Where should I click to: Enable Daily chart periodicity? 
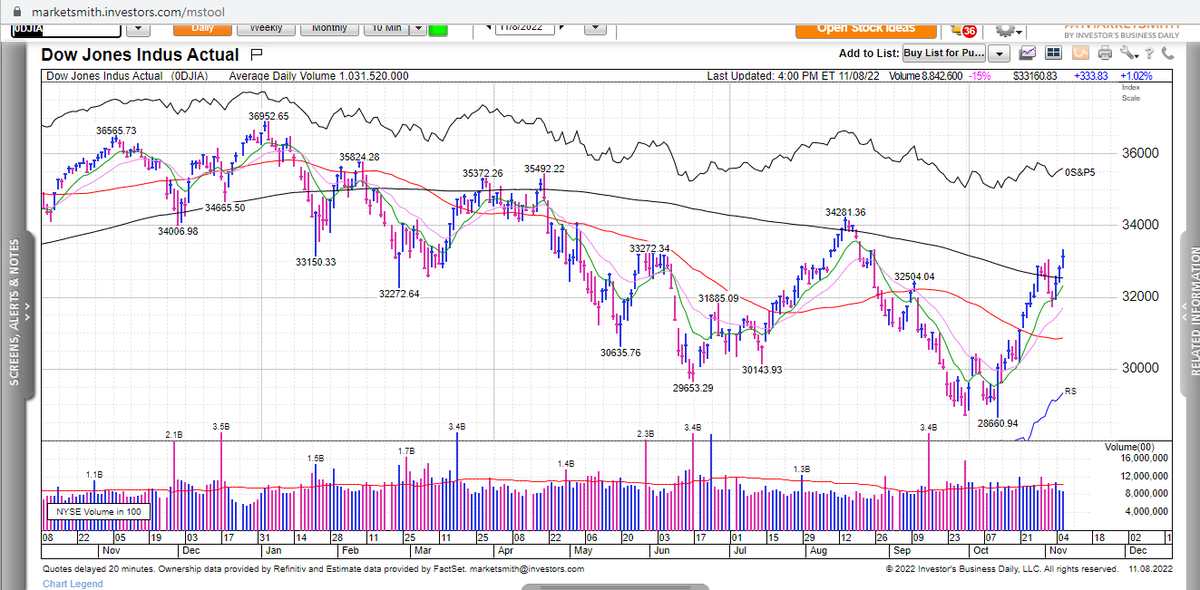point(203,28)
